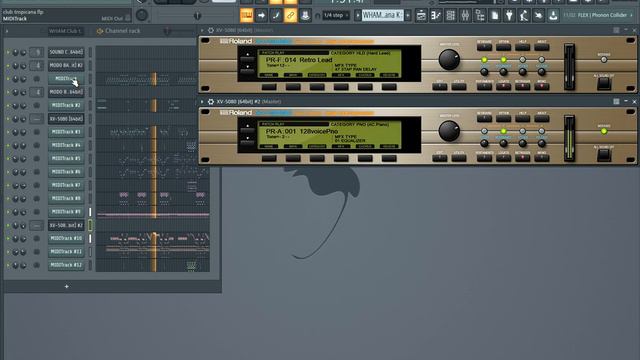Click the MASTER LEVEL knob on top XV-5080
This screenshot has height=360, width=640.
[x=449, y=60]
